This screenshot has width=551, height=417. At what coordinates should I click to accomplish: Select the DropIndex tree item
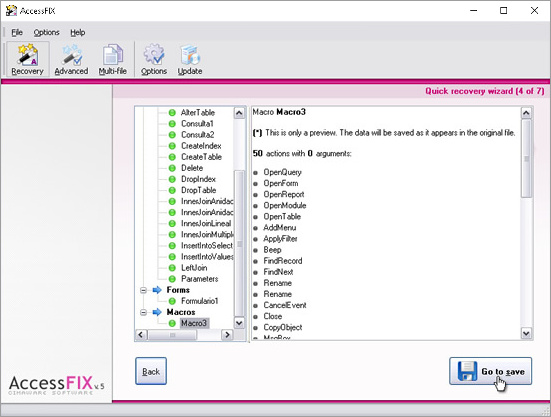[x=198, y=179]
